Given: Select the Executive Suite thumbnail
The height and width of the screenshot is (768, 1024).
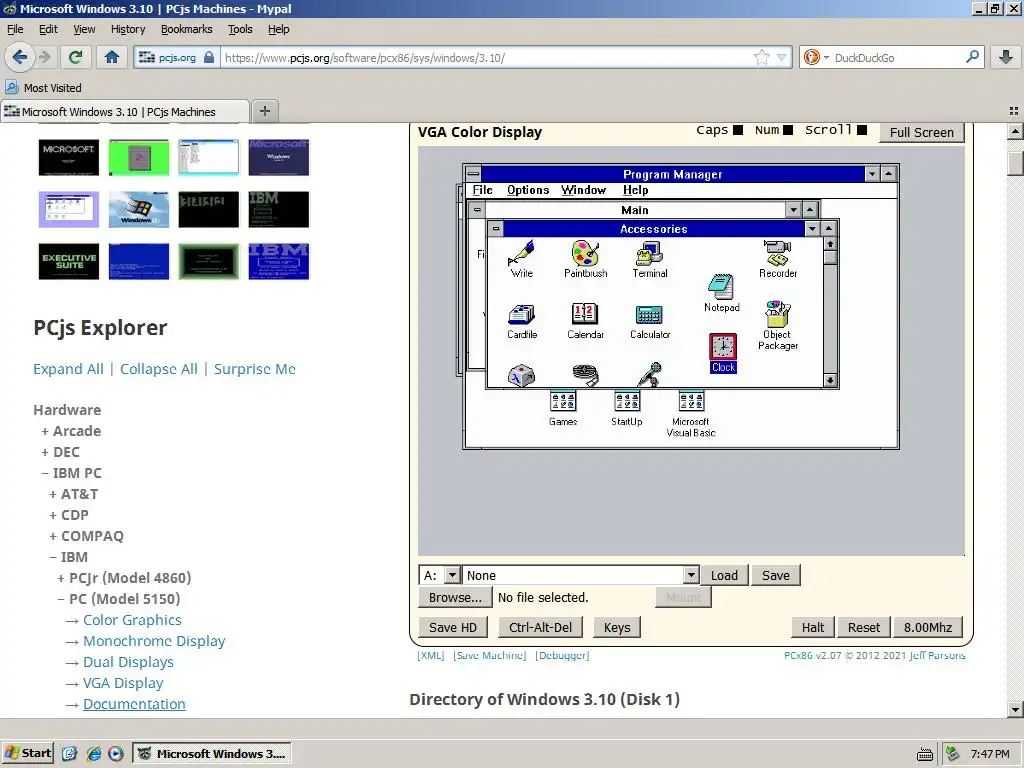Looking at the screenshot, I should [x=69, y=261].
